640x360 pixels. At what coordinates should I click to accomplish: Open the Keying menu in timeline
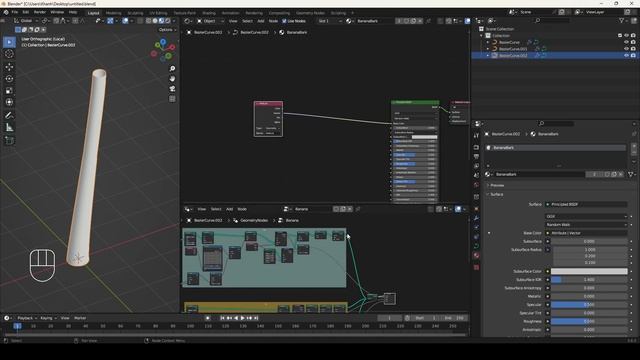48,318
